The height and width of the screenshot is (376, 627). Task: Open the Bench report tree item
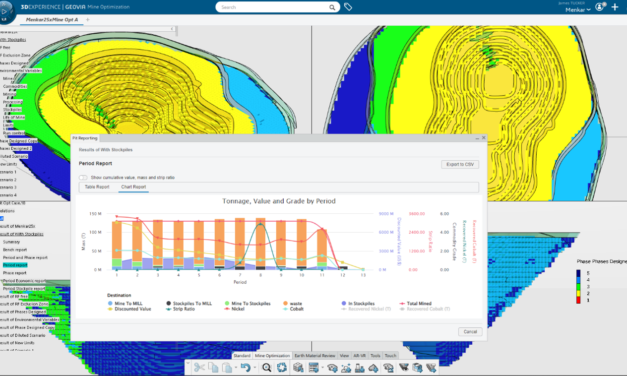pos(15,250)
